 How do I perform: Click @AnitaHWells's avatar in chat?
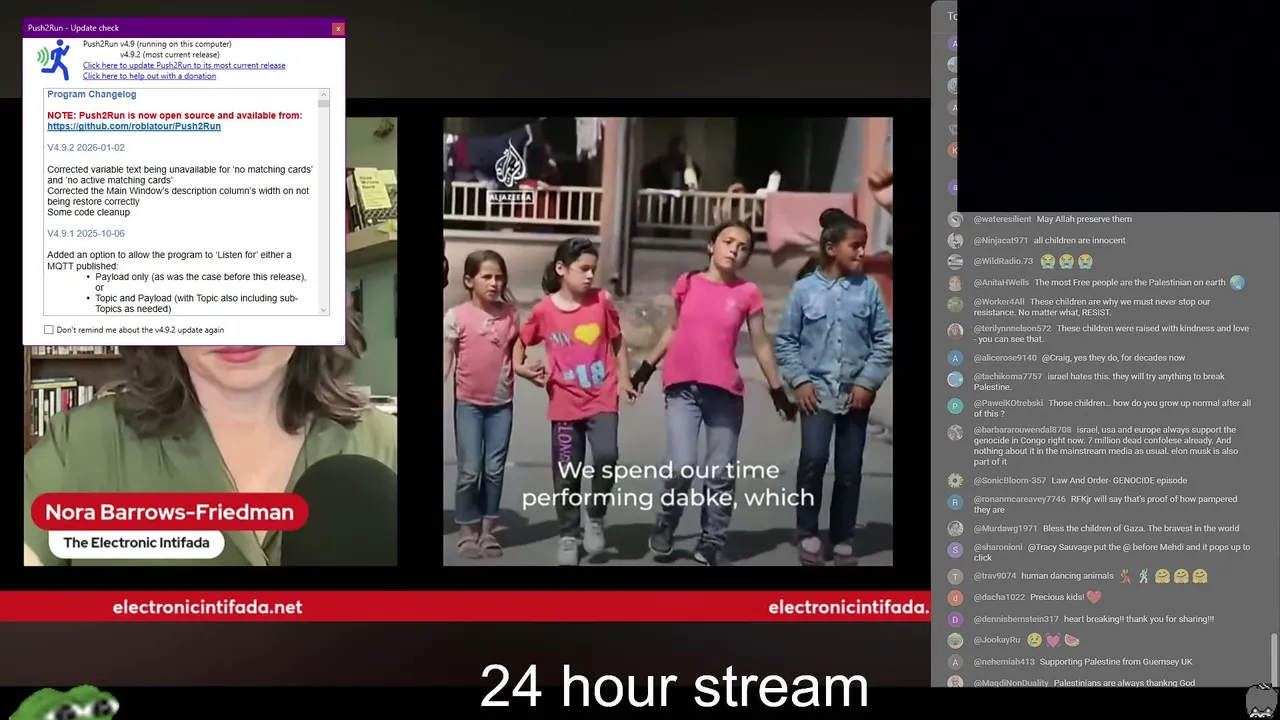point(955,283)
